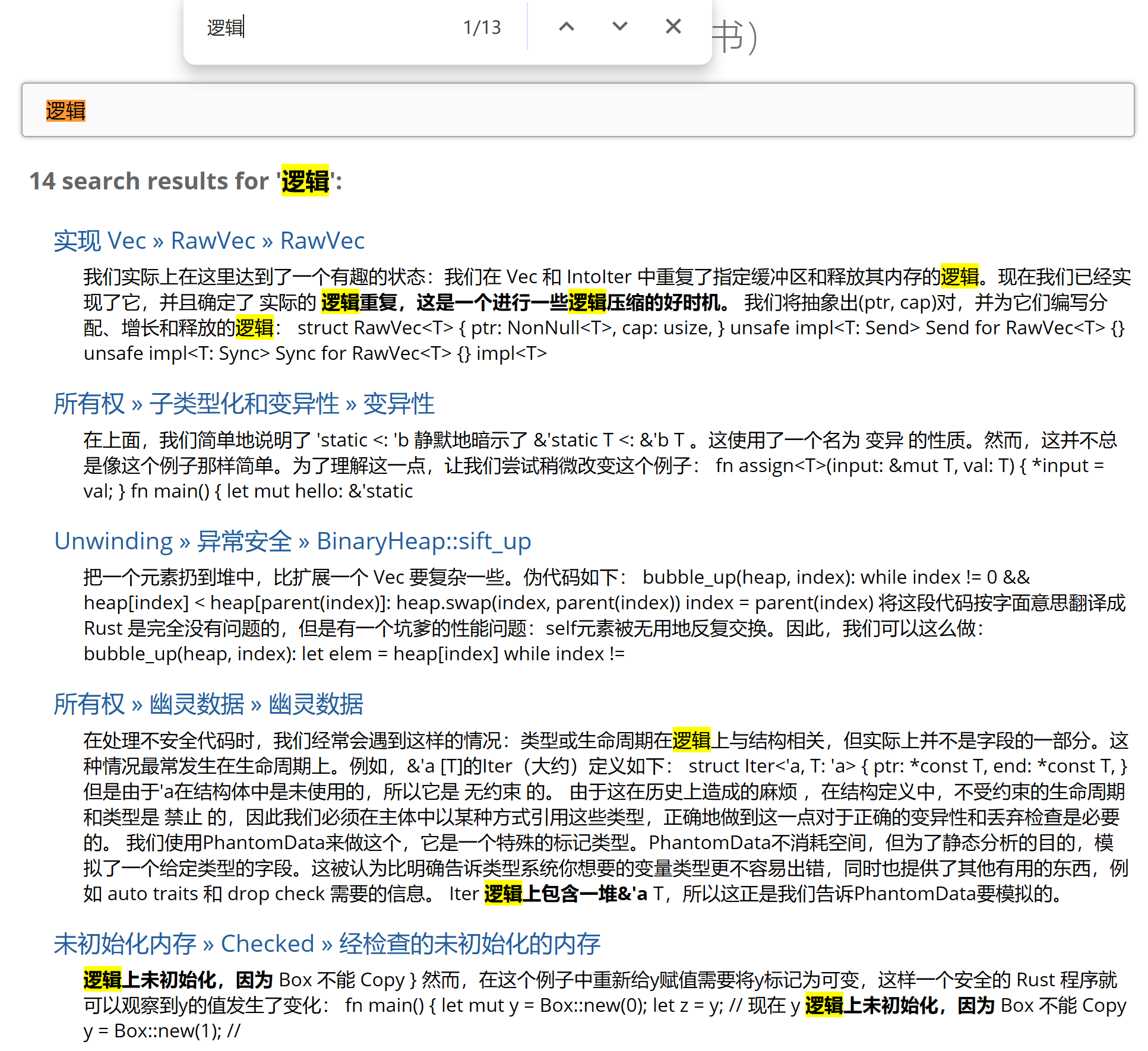Screen dimensions: 1148x1051
Task: Open result 实现 Vec » RawVec » RawVec
Action: (209, 240)
